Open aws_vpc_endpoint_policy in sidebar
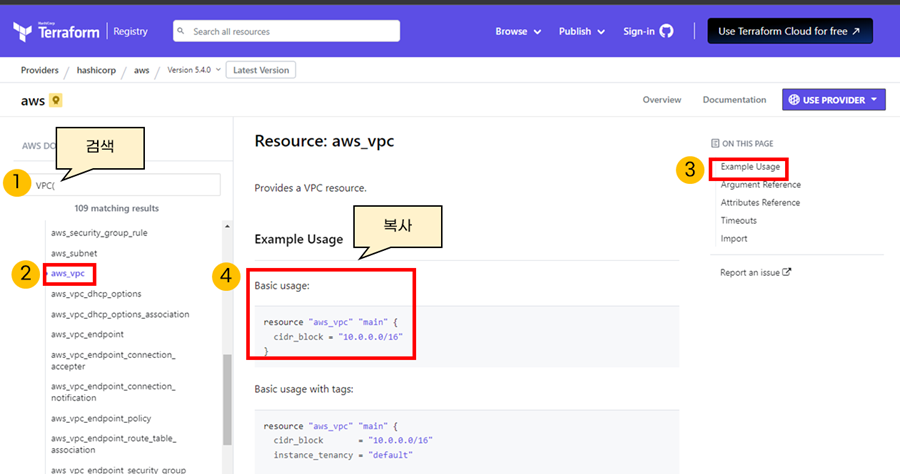 [101, 418]
